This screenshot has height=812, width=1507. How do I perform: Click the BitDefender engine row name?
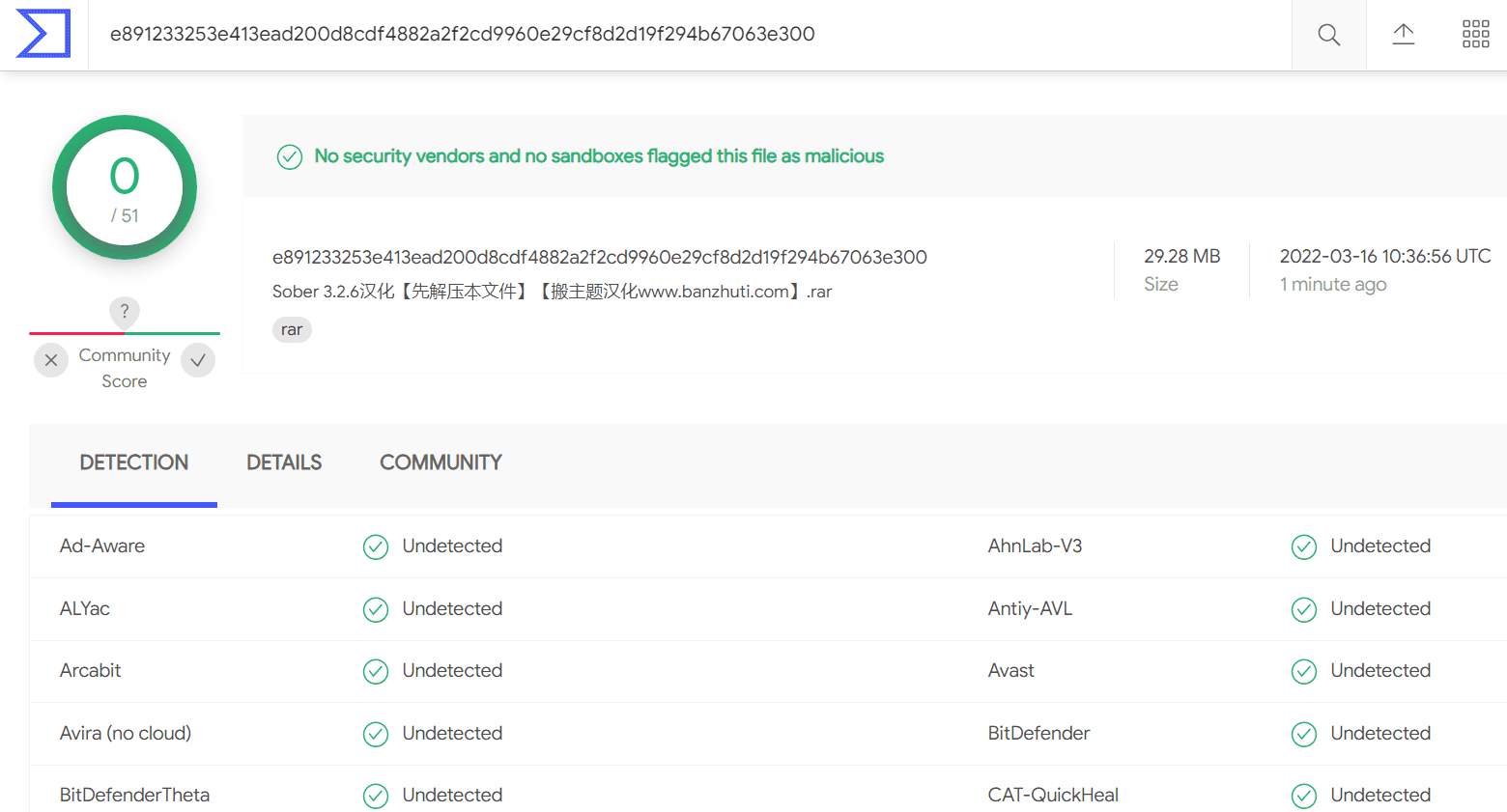(1038, 733)
